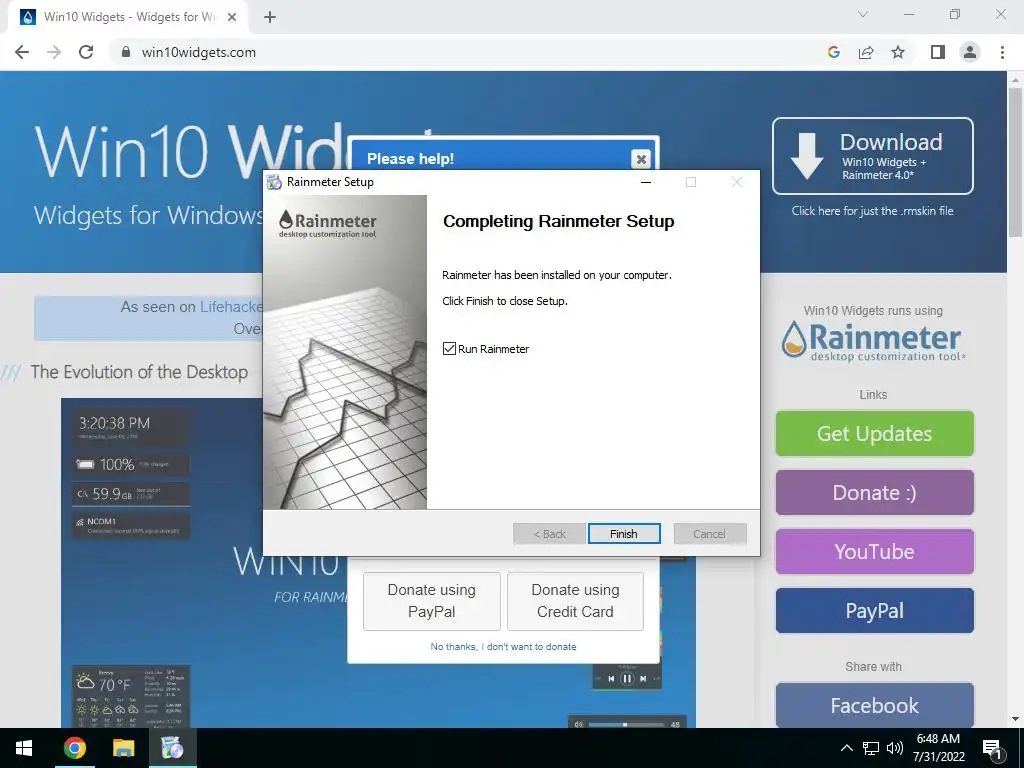Bookmark this page with the star icon
This screenshot has width=1024, height=768.
point(898,52)
